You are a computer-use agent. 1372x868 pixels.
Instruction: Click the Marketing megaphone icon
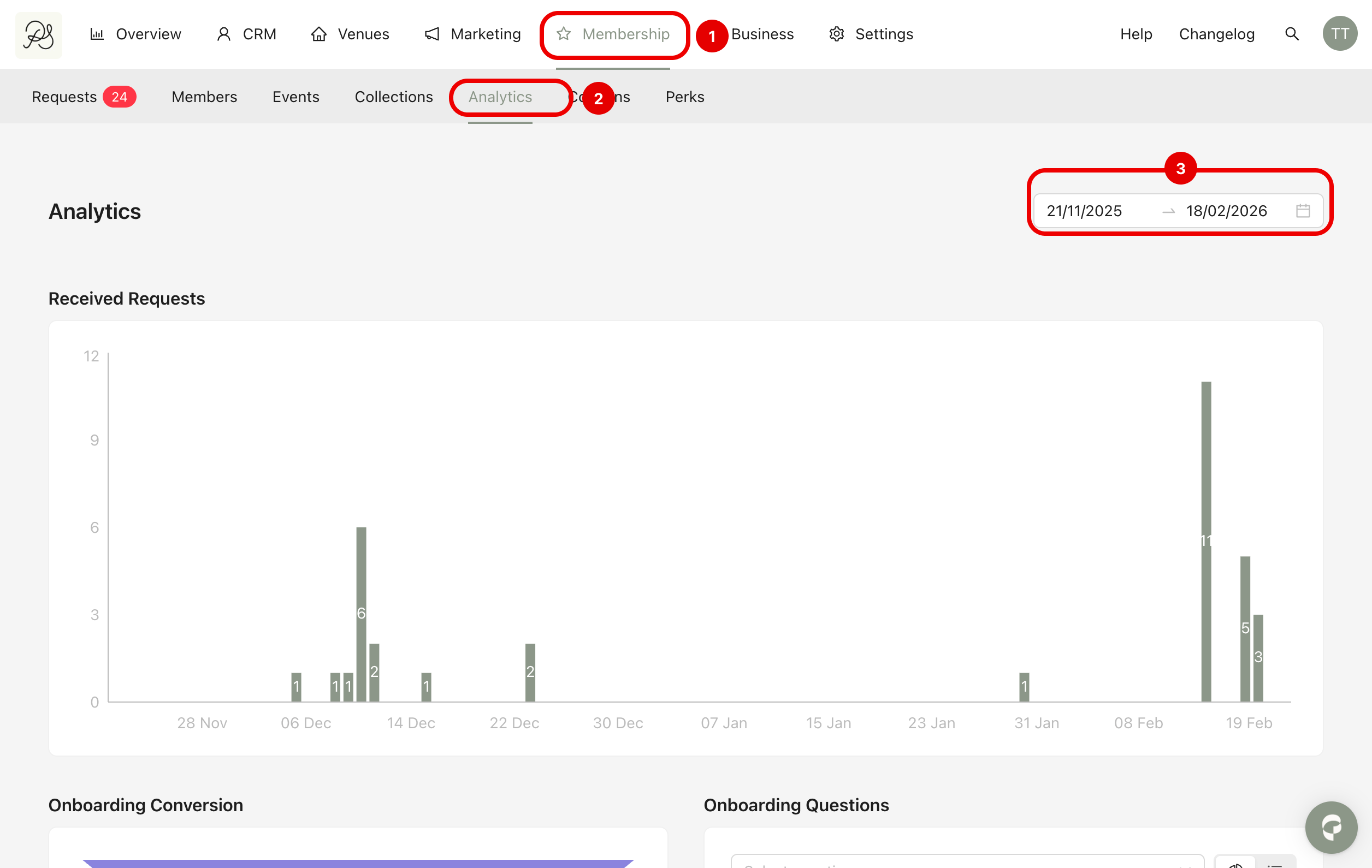click(433, 34)
